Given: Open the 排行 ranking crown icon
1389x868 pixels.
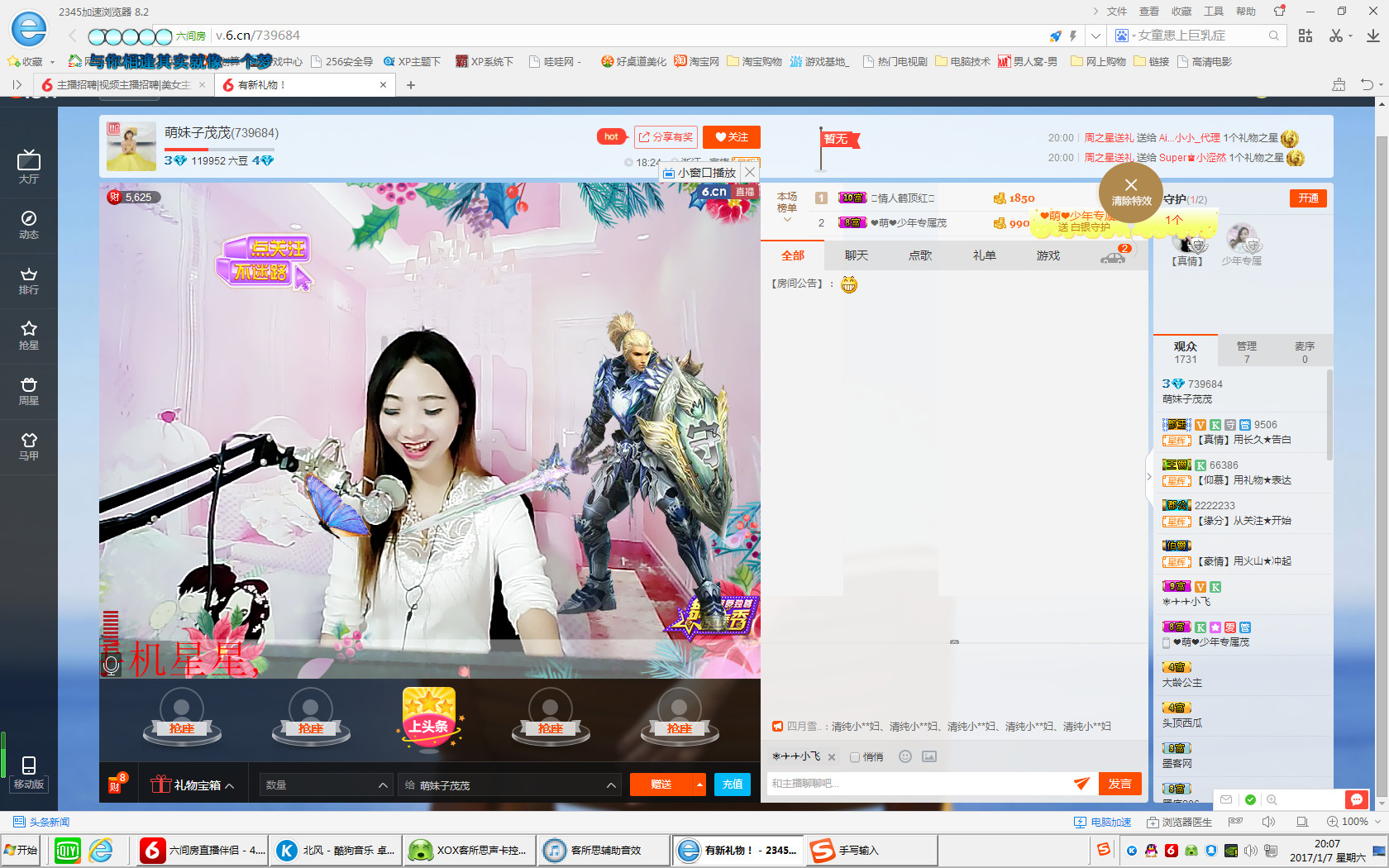Looking at the screenshot, I should point(29,280).
